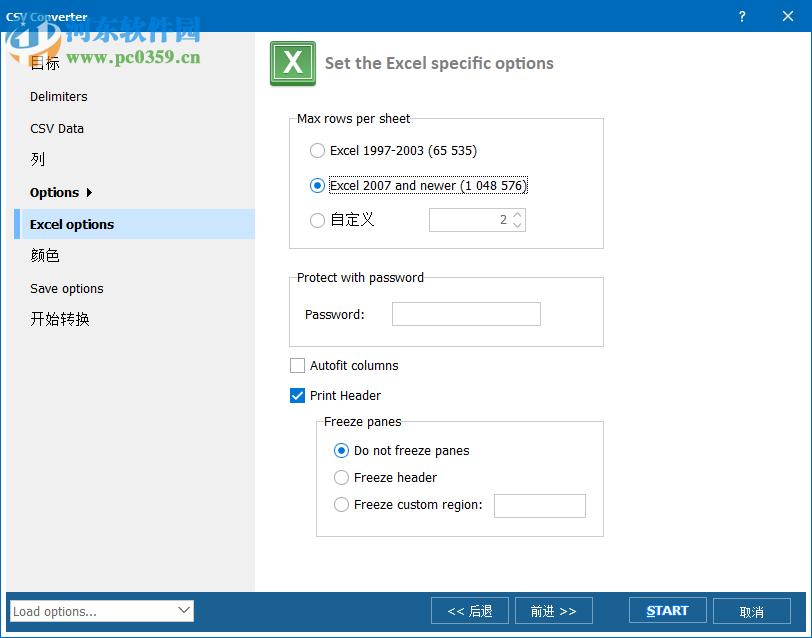Screen dimensions: 812x638
Task: Open the CSV Data section
Action: coord(55,128)
